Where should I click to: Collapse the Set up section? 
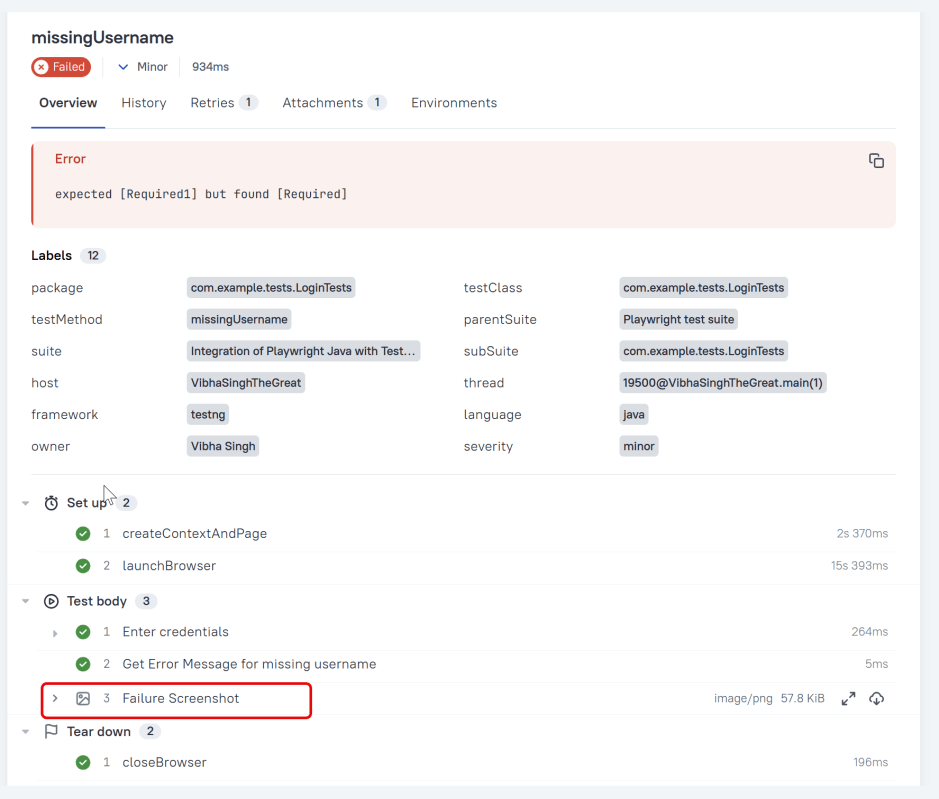point(25,503)
